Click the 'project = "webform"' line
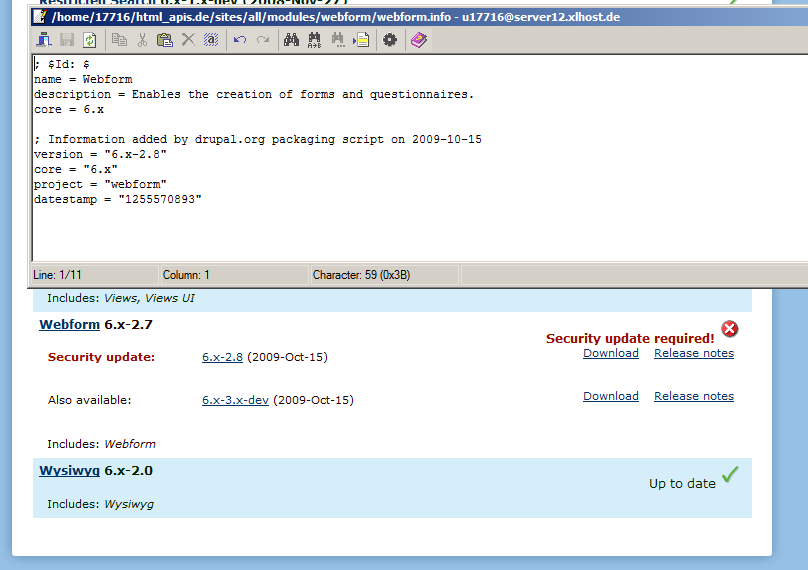This screenshot has height=570, width=808. (100, 184)
